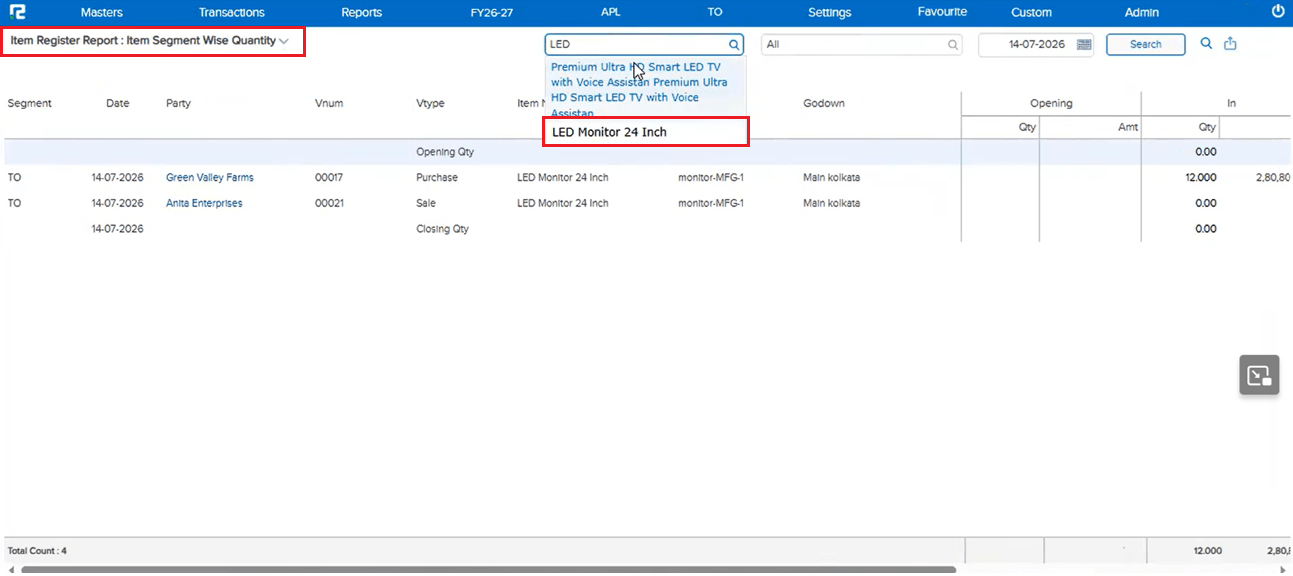Viewport: 1293px width, 576px height.
Task: Click Main kolkata in the Purchase row
Action: (831, 177)
